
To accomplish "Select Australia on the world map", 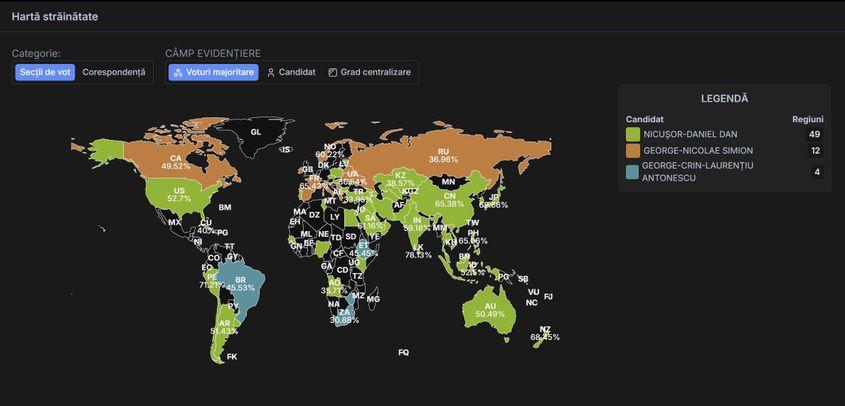I will [x=489, y=310].
